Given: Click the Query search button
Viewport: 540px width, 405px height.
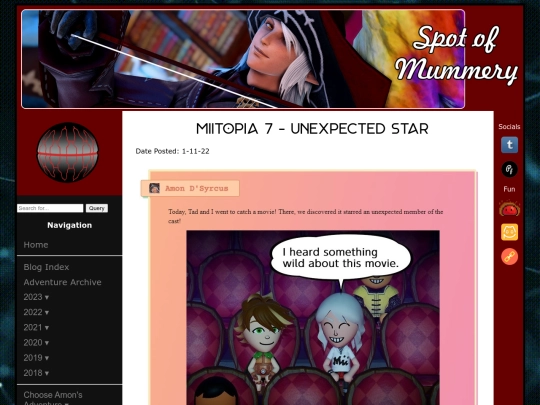Looking at the screenshot, I should pos(97,208).
